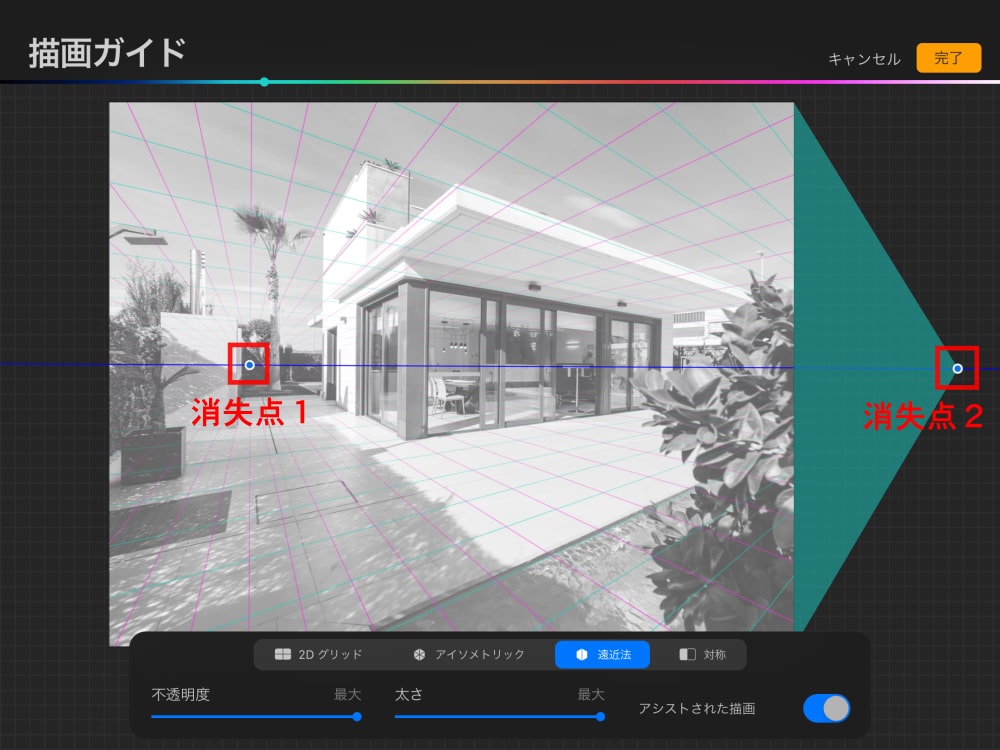1000x750 pixels.
Task: Click the 最大 label next to 不透明度
Action: coord(345,693)
